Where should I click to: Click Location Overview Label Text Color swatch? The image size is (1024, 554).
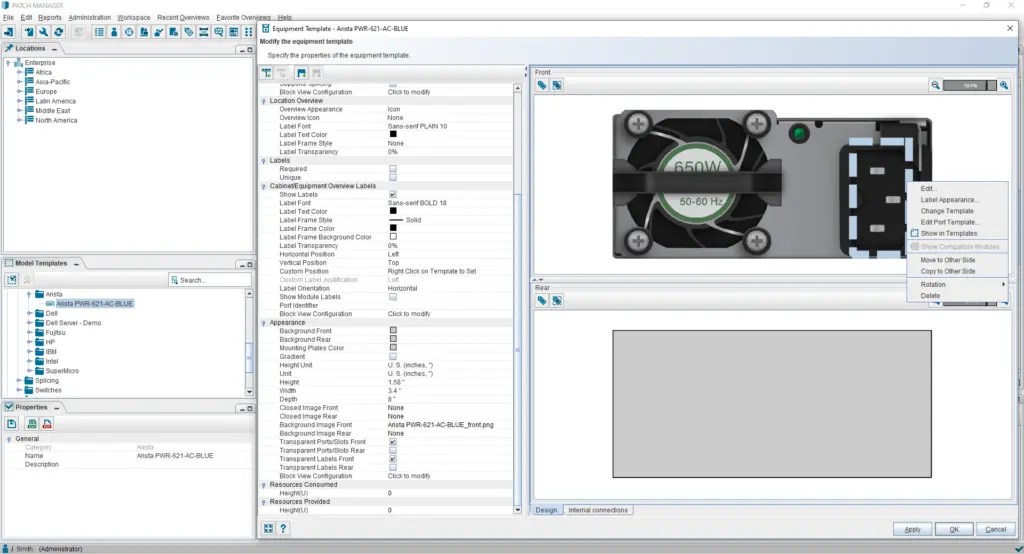[x=393, y=135]
